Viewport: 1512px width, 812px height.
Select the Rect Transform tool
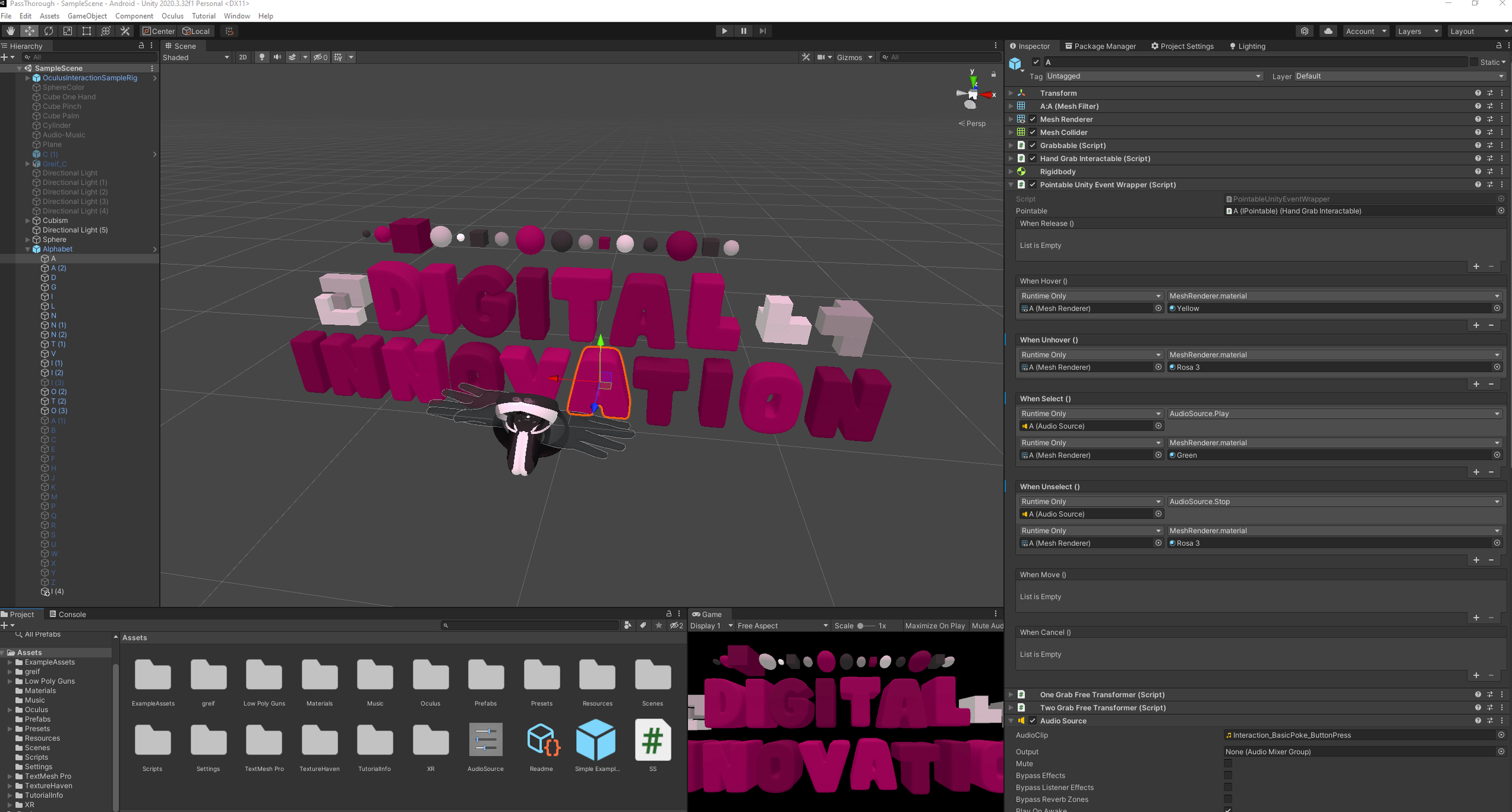point(86,31)
